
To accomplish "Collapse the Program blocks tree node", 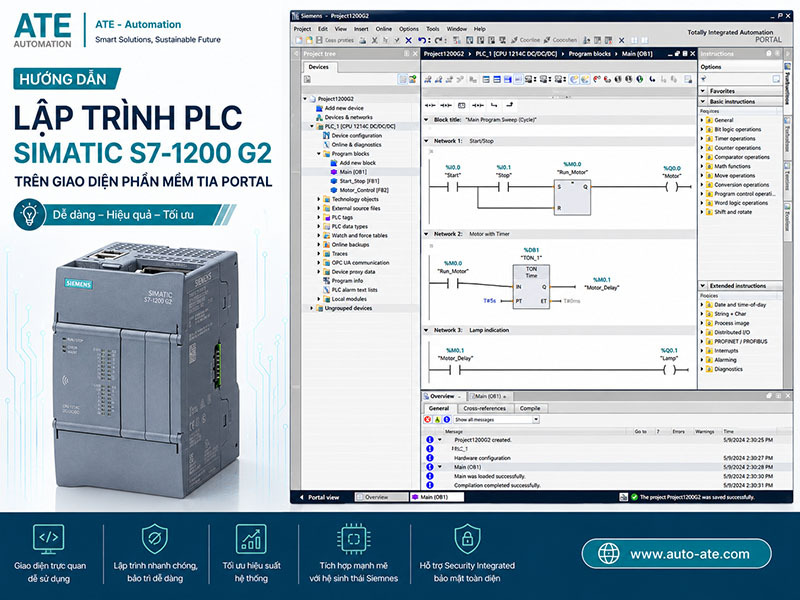I will point(319,154).
